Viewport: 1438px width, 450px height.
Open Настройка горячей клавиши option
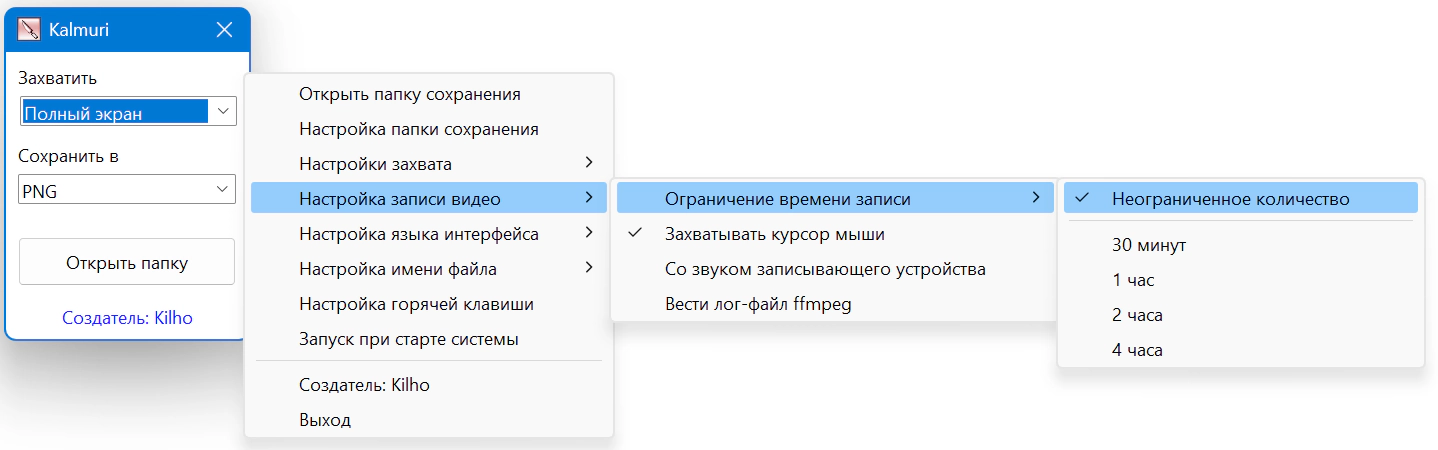(416, 304)
